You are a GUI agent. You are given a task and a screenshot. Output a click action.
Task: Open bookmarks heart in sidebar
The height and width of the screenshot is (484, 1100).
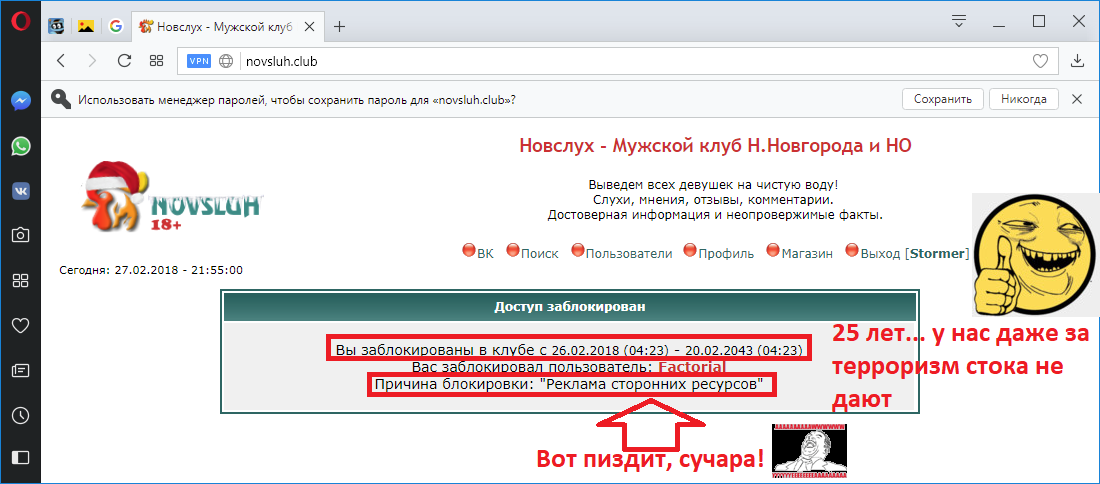pyautogui.click(x=20, y=325)
